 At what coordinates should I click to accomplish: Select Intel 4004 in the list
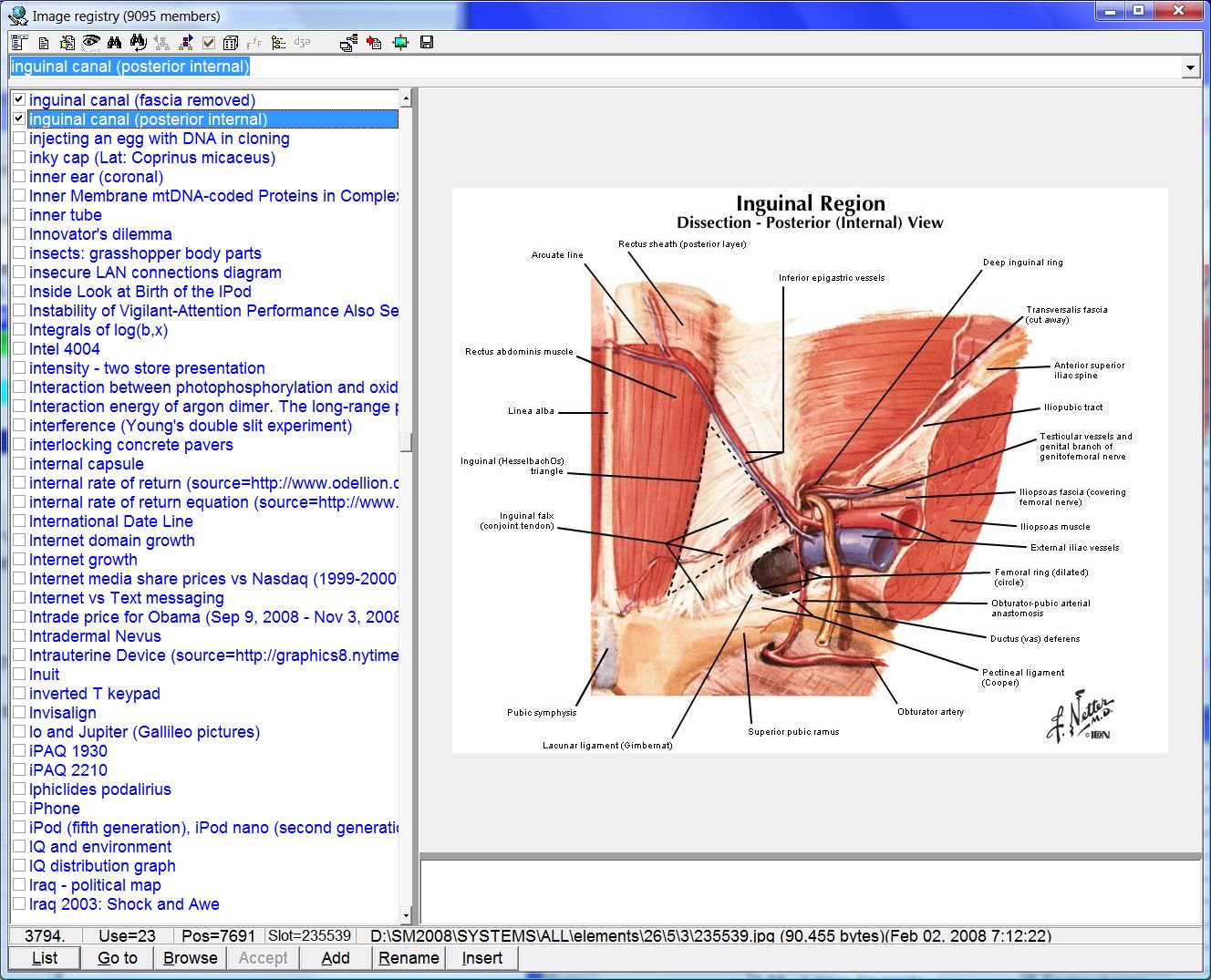coord(65,349)
